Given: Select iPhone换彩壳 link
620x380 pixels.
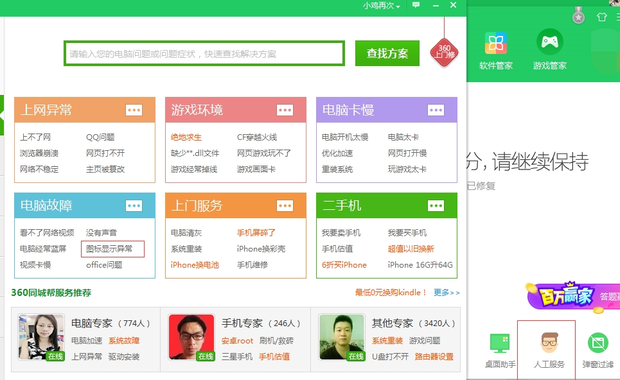Looking at the screenshot, I should pyautogui.click(x=261, y=249).
